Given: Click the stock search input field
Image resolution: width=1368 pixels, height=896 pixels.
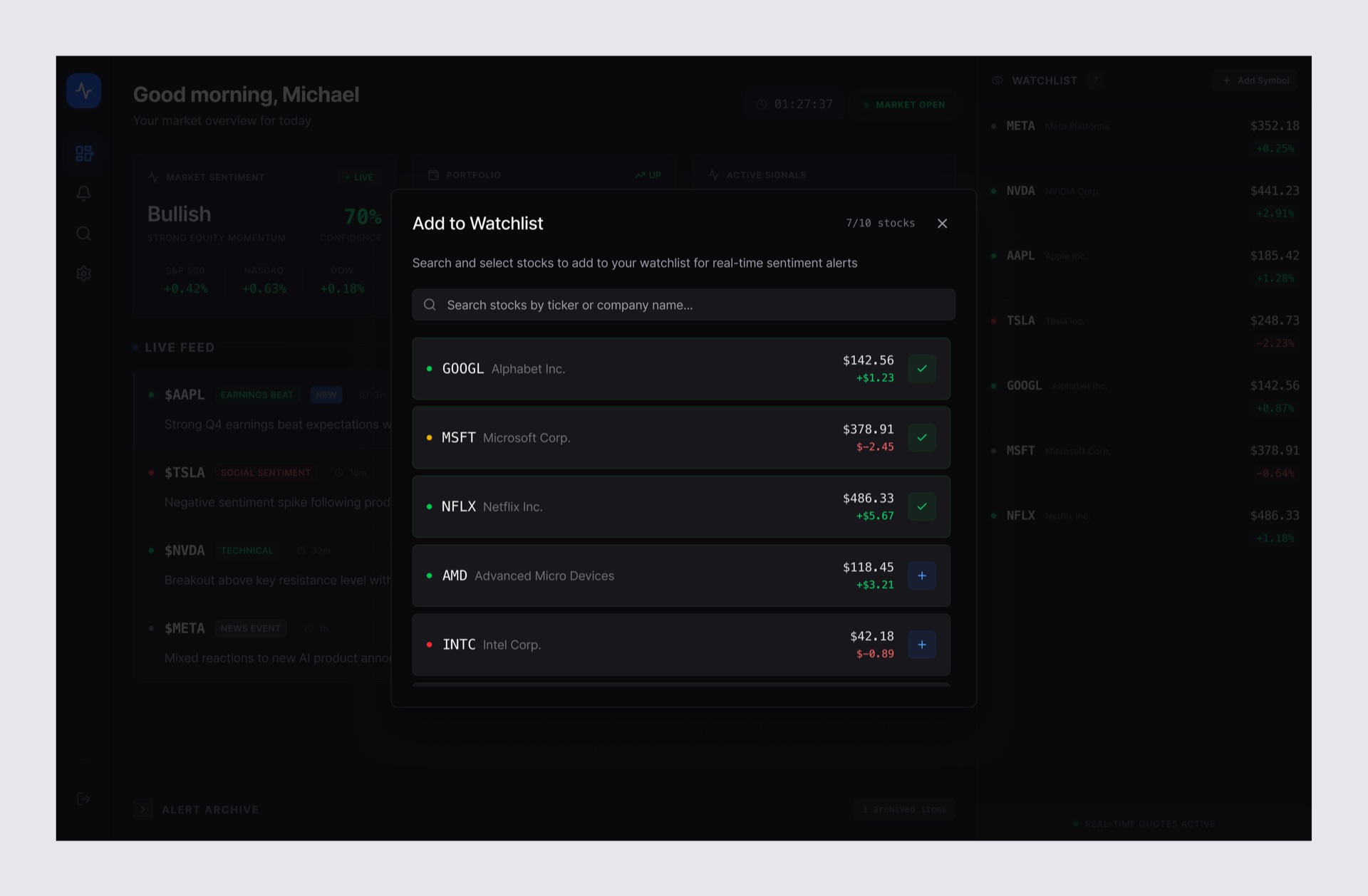Looking at the screenshot, I should coord(683,305).
